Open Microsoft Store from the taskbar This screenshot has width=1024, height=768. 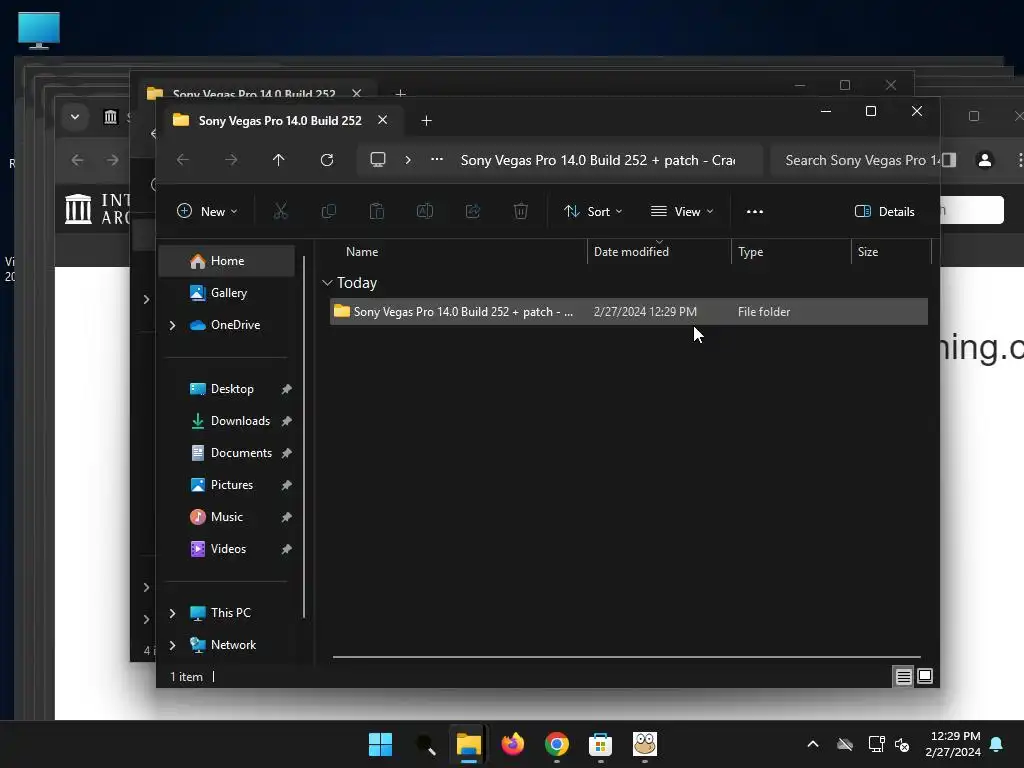click(600, 744)
